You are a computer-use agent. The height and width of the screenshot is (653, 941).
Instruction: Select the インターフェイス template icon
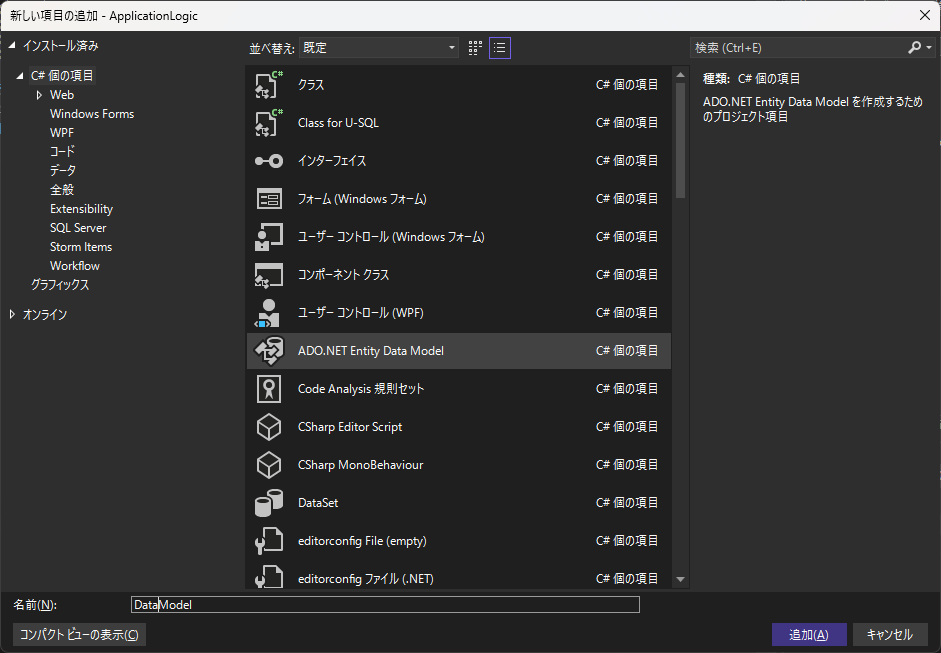tap(267, 160)
